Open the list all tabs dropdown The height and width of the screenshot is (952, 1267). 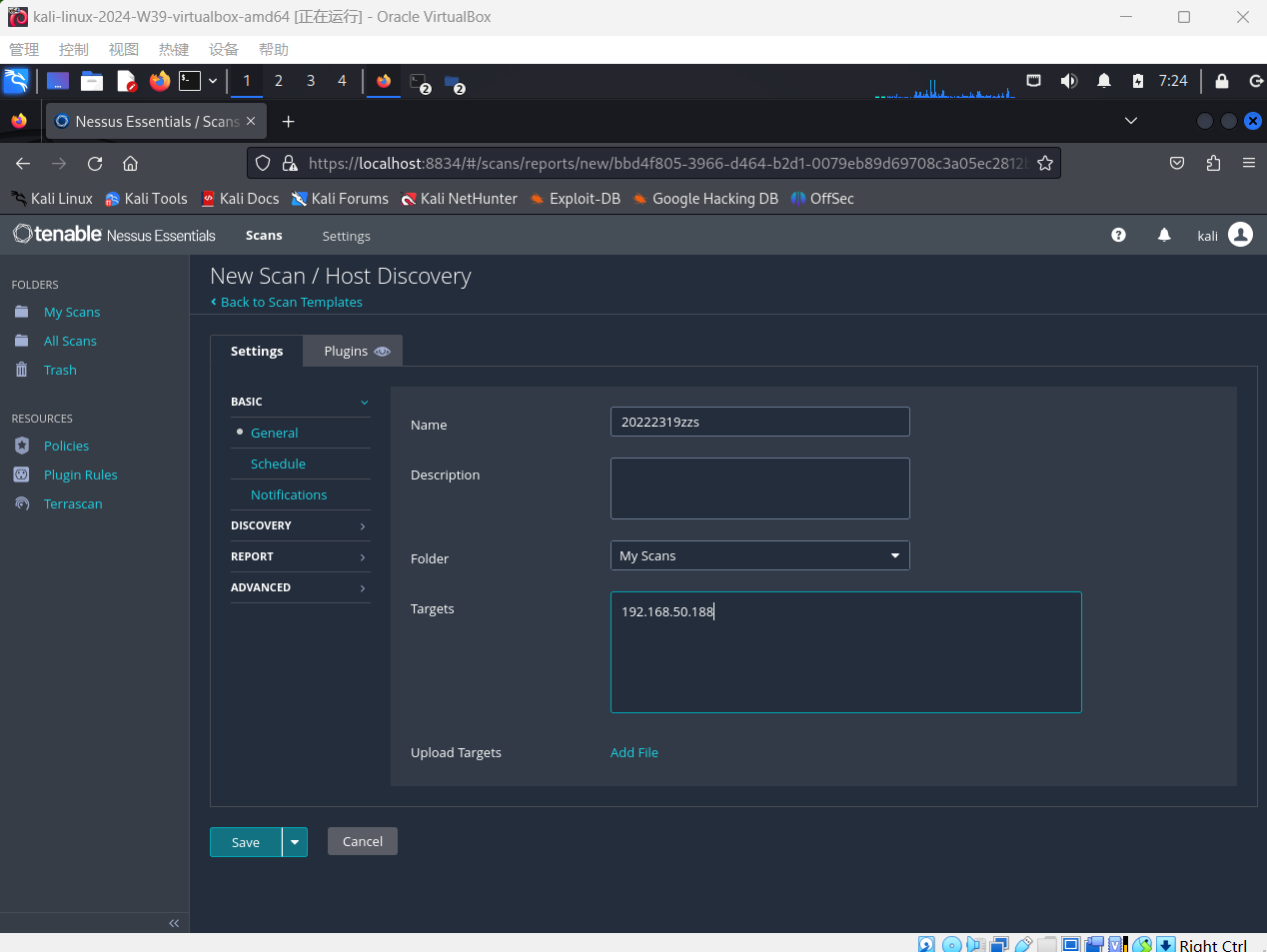1131,121
